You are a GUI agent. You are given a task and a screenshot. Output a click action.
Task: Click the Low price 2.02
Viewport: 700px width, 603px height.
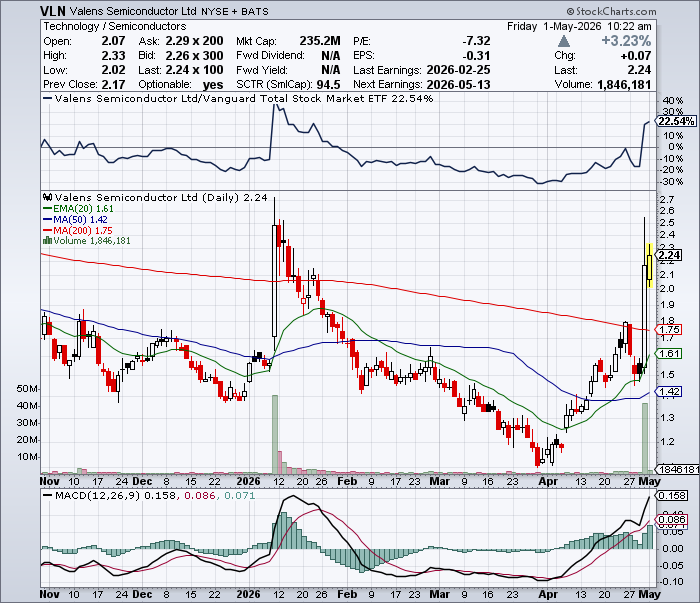click(113, 70)
